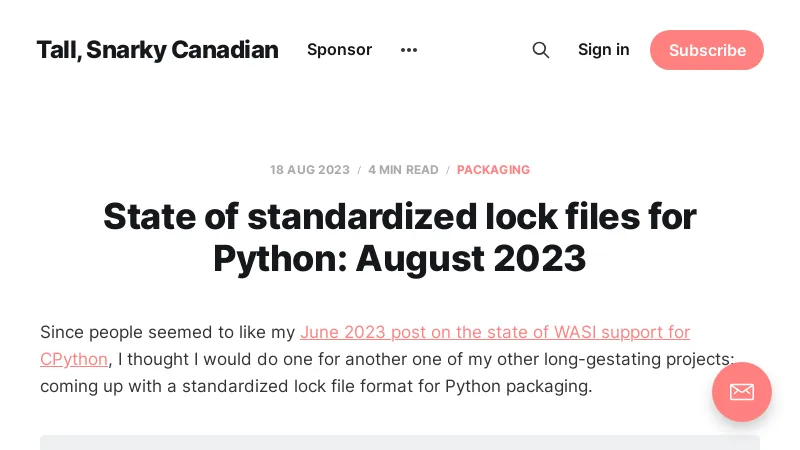This screenshot has width=800, height=450.
Task: Click the 18 AUG 2023 post date
Action: click(x=310, y=170)
